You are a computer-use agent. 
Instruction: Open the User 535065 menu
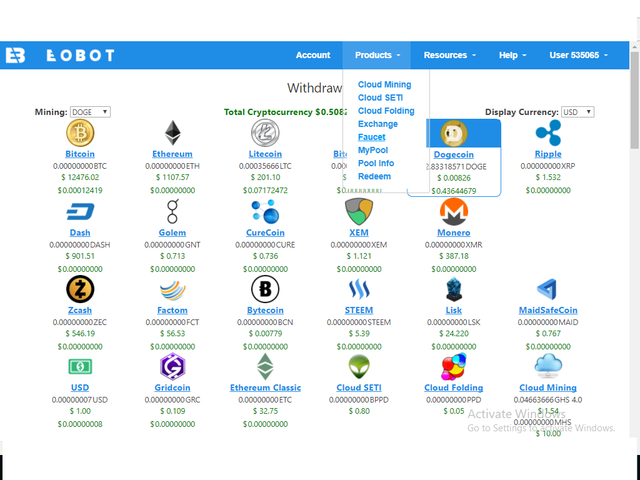578,55
